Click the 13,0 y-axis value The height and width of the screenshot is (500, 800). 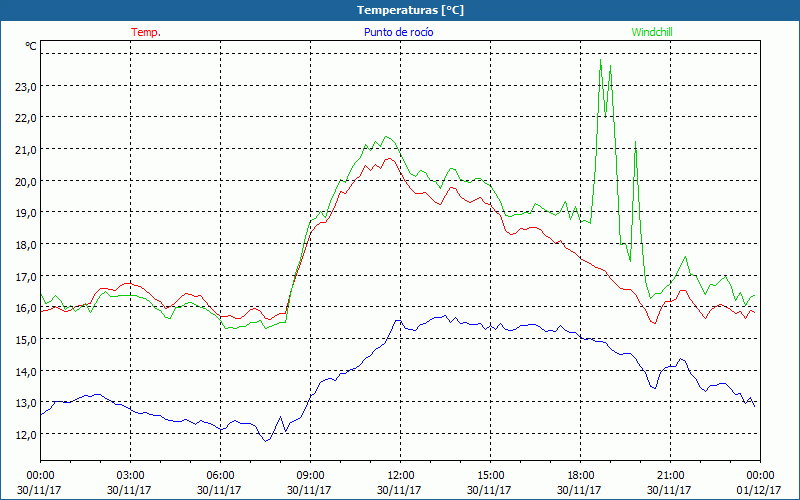[x=26, y=403]
